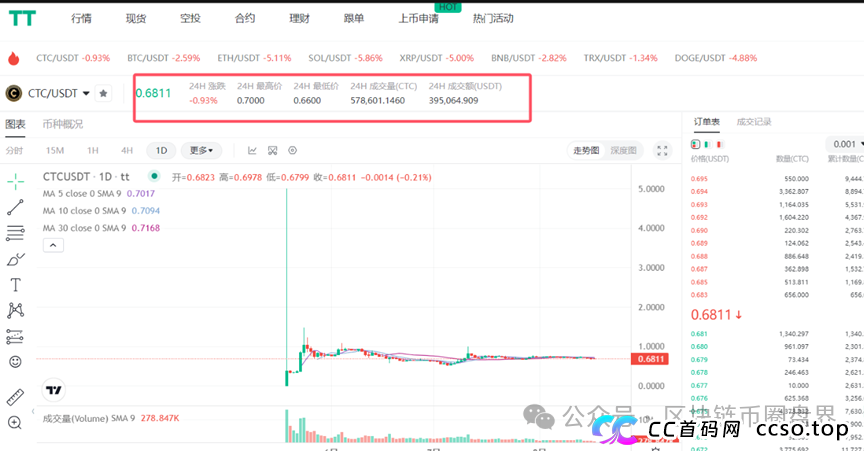The width and height of the screenshot is (864, 451).
Task: Open XRP/USDT ticker link
Action: 436,58
